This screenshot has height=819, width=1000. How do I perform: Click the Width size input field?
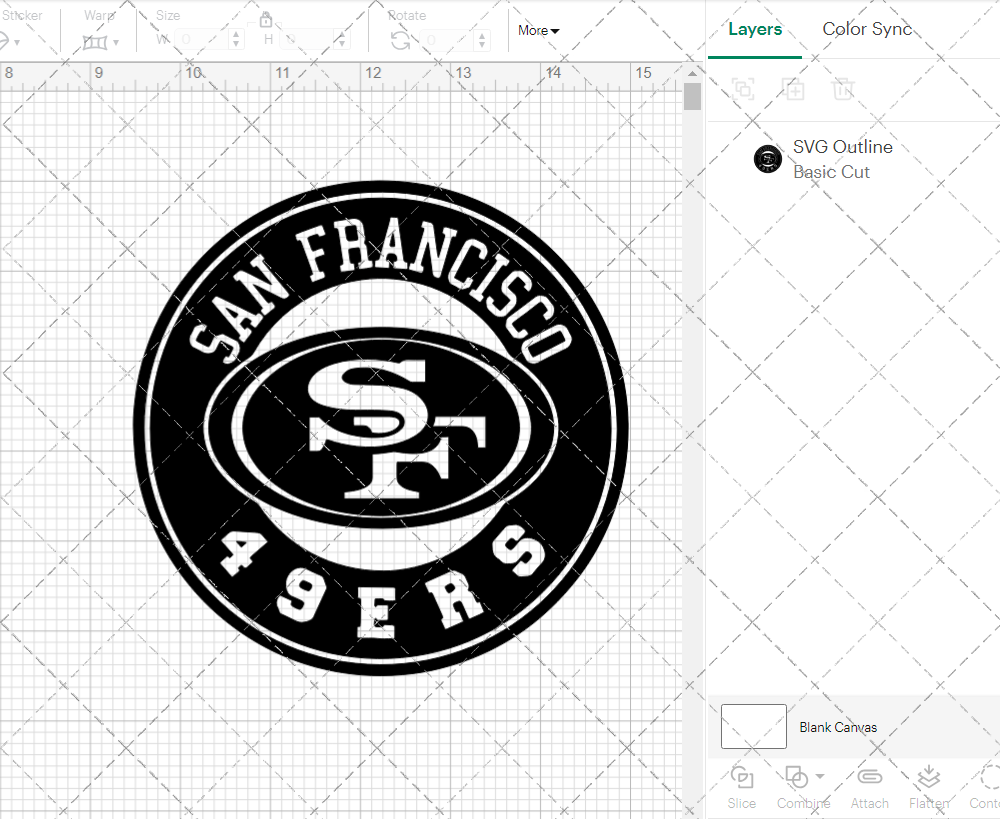click(202, 40)
